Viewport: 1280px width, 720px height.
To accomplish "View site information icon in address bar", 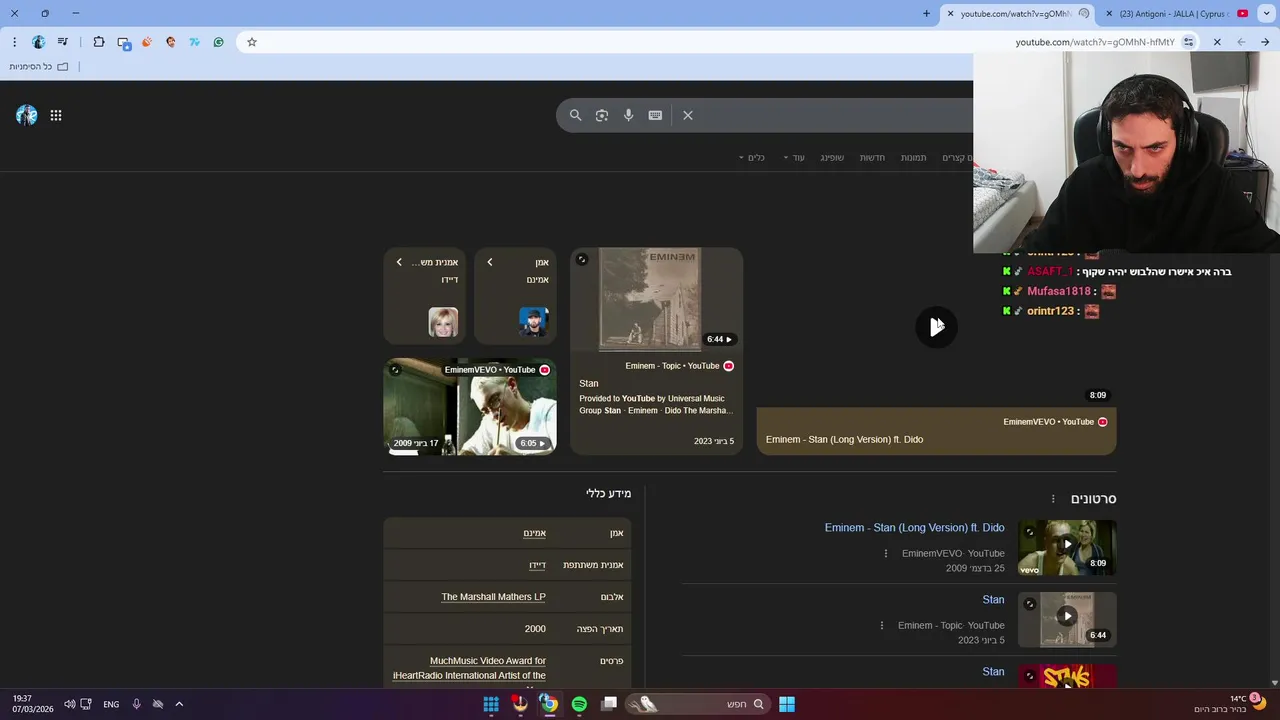I will pos(1189,42).
